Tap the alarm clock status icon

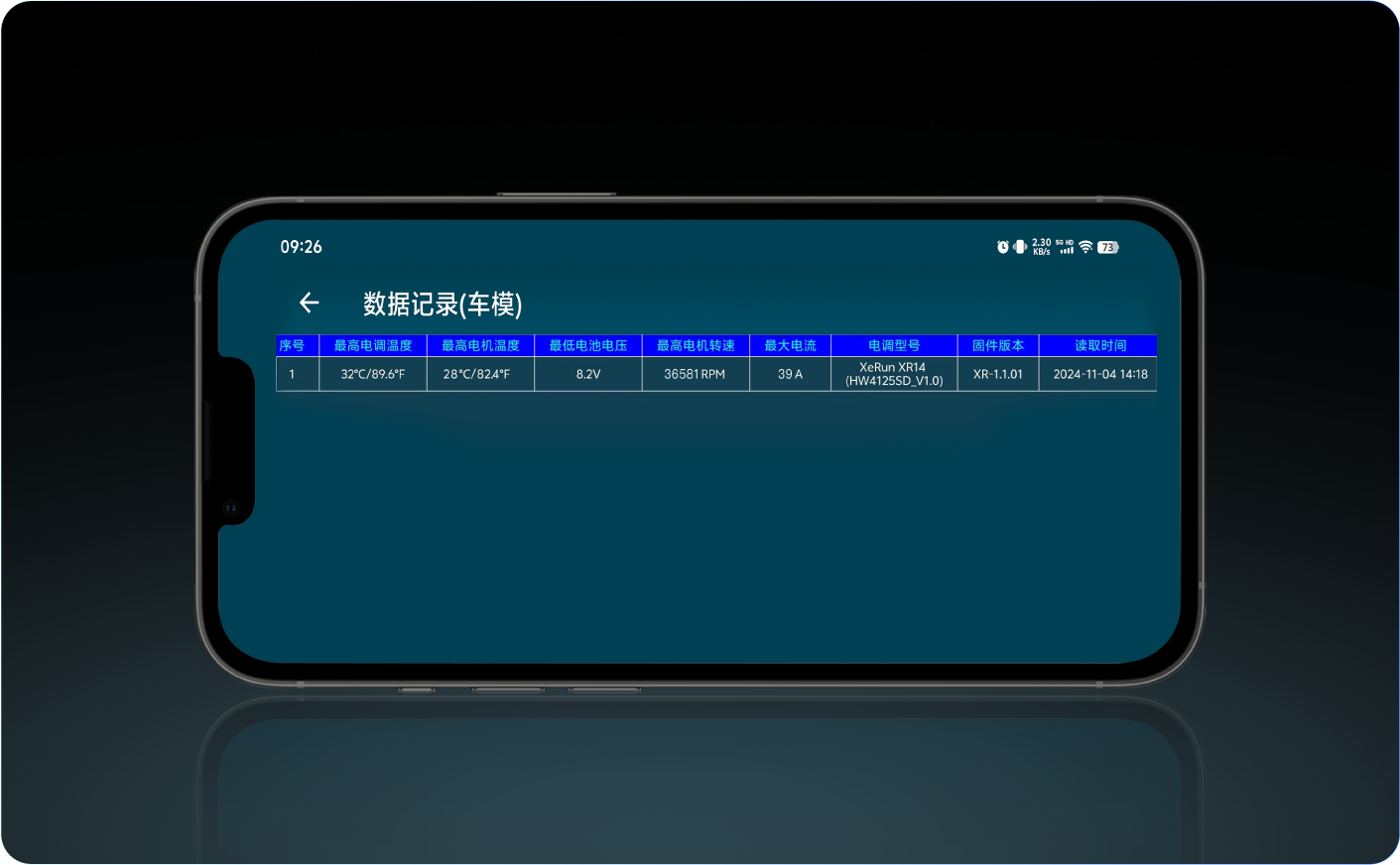[1002, 247]
